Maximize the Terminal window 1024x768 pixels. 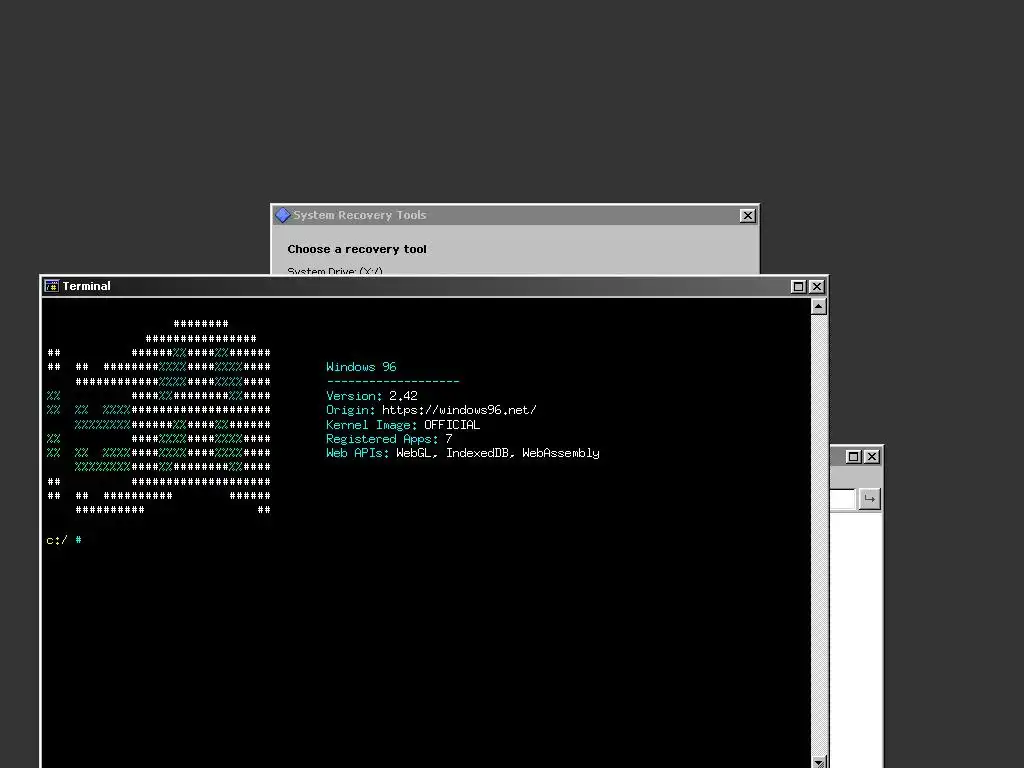click(798, 287)
